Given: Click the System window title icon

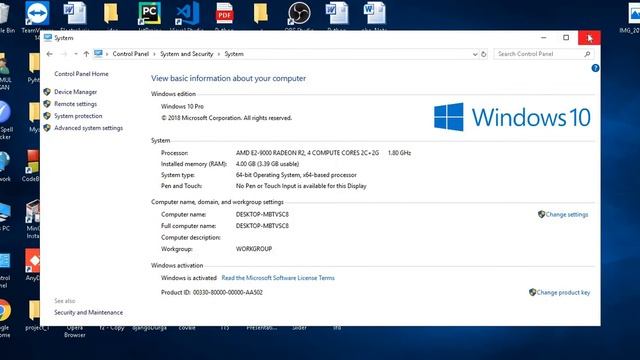Looking at the screenshot, I should [48, 38].
